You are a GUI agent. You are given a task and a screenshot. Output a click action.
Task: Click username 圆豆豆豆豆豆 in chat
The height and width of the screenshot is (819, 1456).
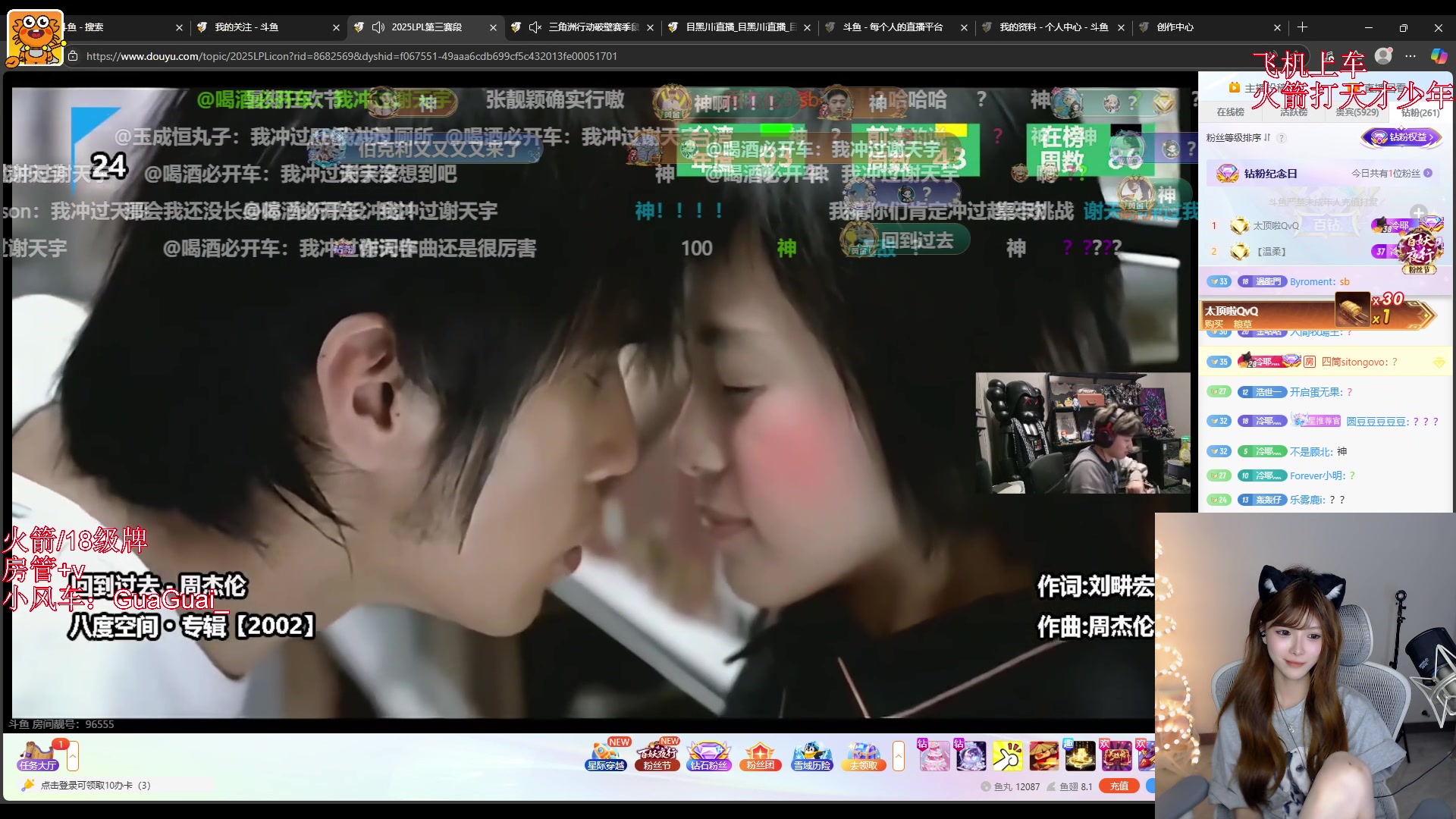[x=1376, y=422]
